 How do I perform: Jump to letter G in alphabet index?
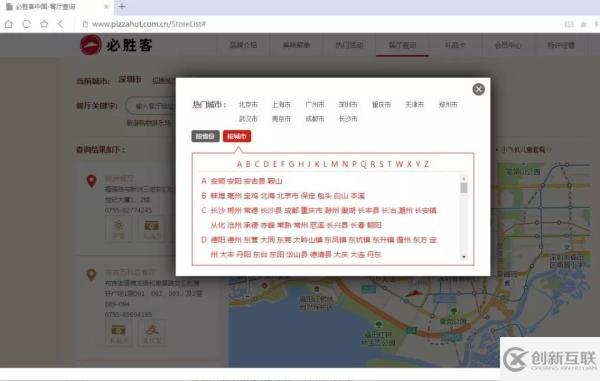point(292,164)
